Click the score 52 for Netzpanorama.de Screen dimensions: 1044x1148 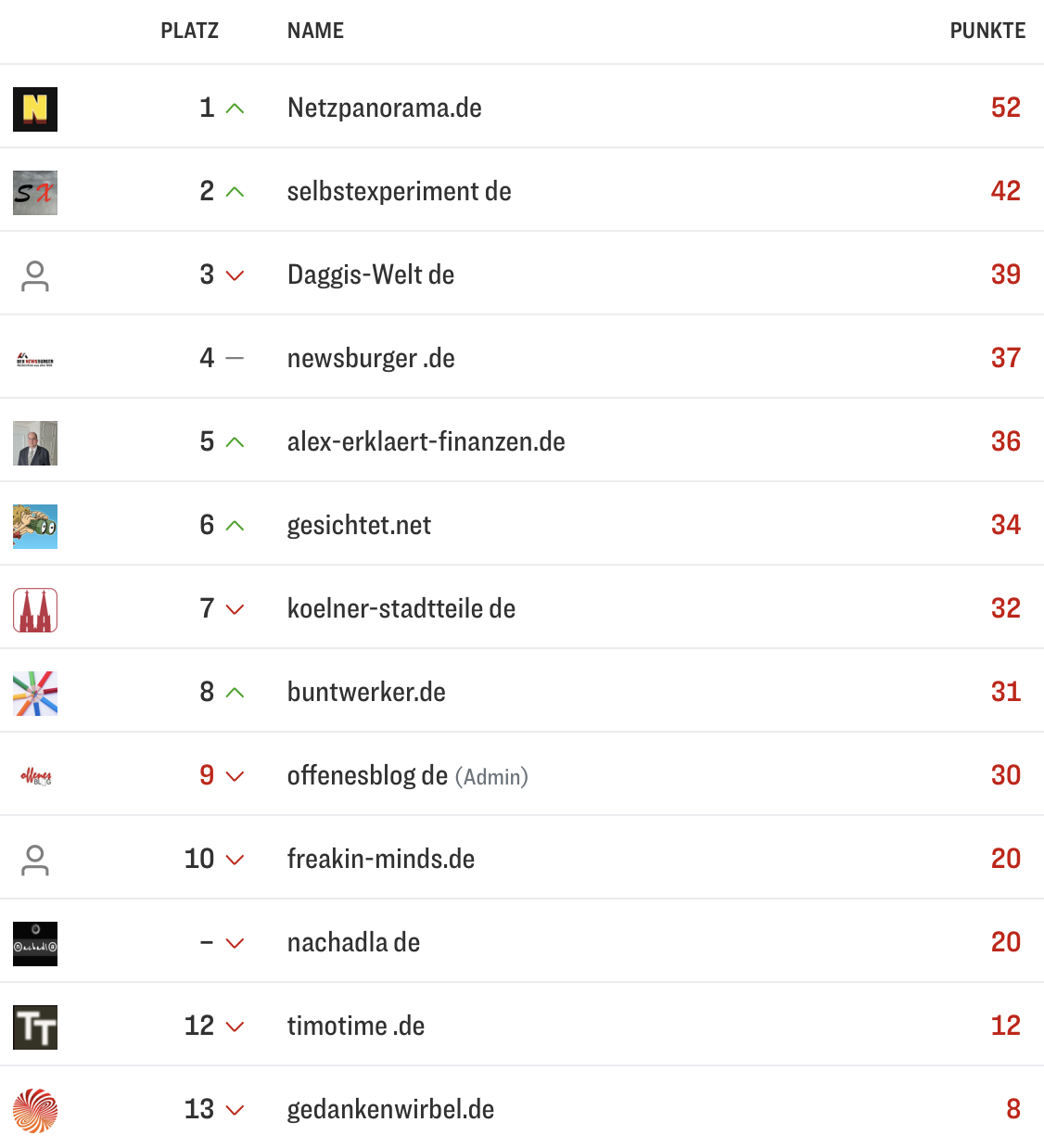click(x=1005, y=108)
